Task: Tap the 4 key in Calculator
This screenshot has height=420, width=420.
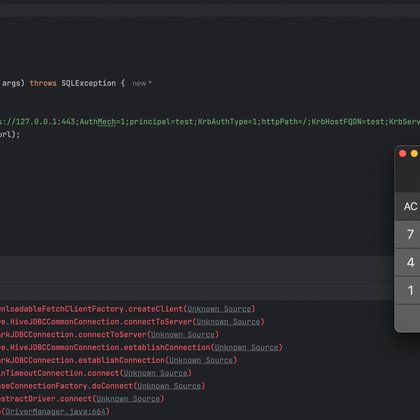Action: click(409, 262)
